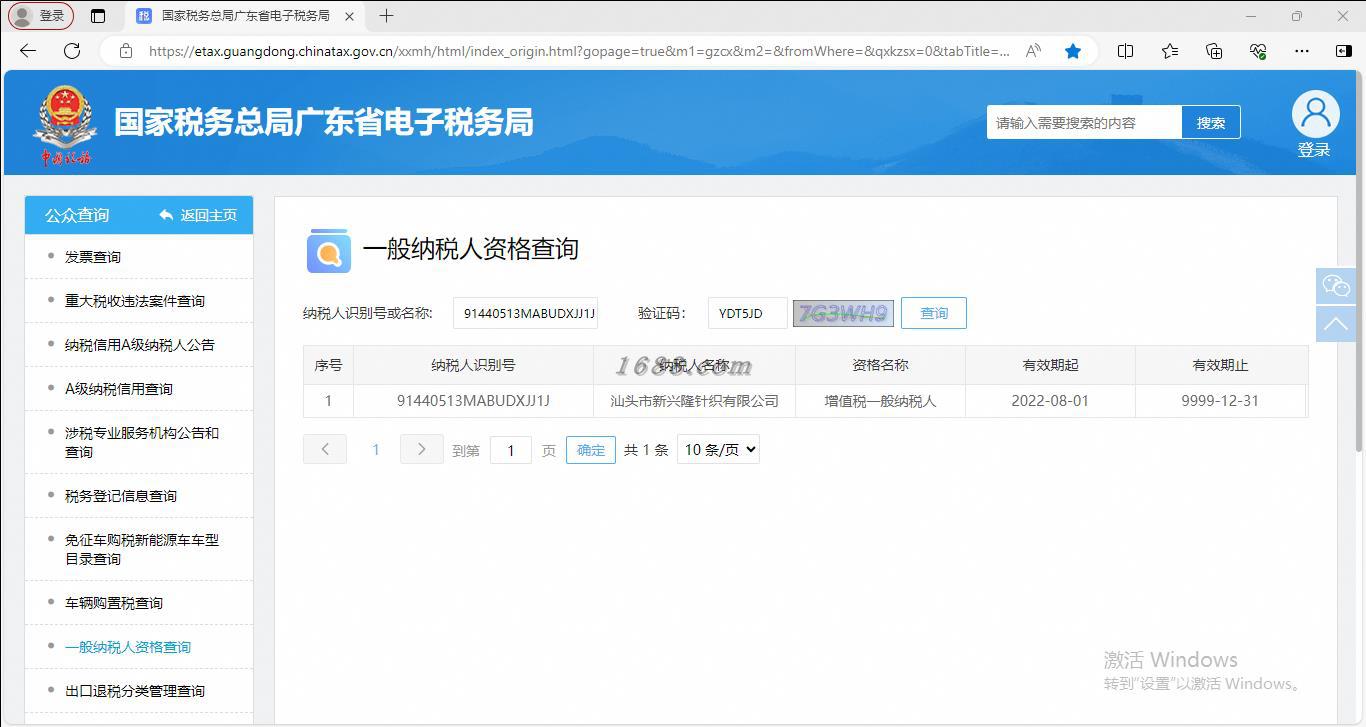The image size is (1366, 727).
Task: Open the tab actions menu icon
Action: pyautogui.click(x=97, y=16)
